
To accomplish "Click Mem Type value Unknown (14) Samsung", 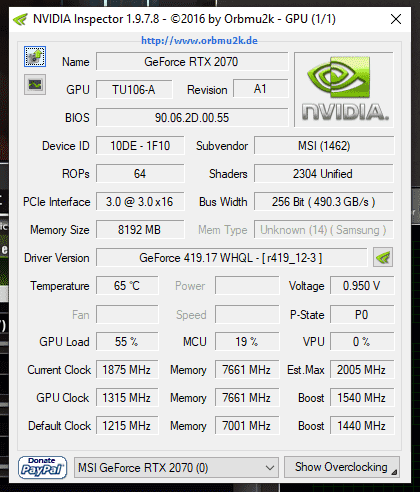I will tap(324, 230).
